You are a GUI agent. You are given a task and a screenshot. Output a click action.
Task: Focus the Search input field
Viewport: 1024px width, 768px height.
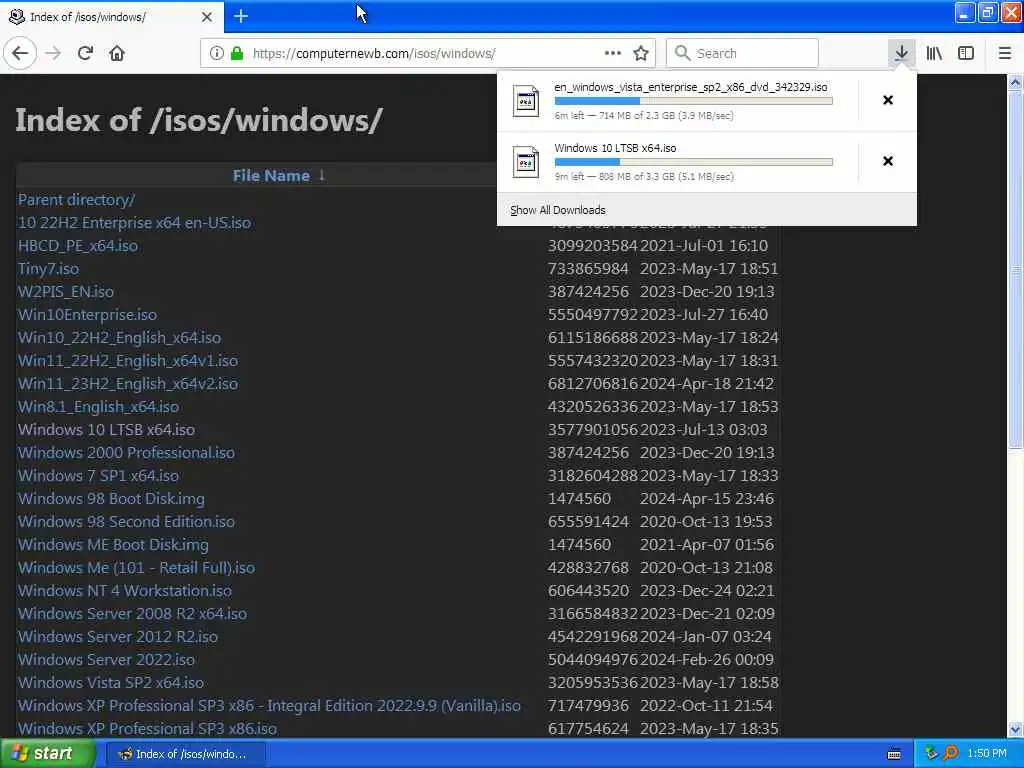(743, 54)
